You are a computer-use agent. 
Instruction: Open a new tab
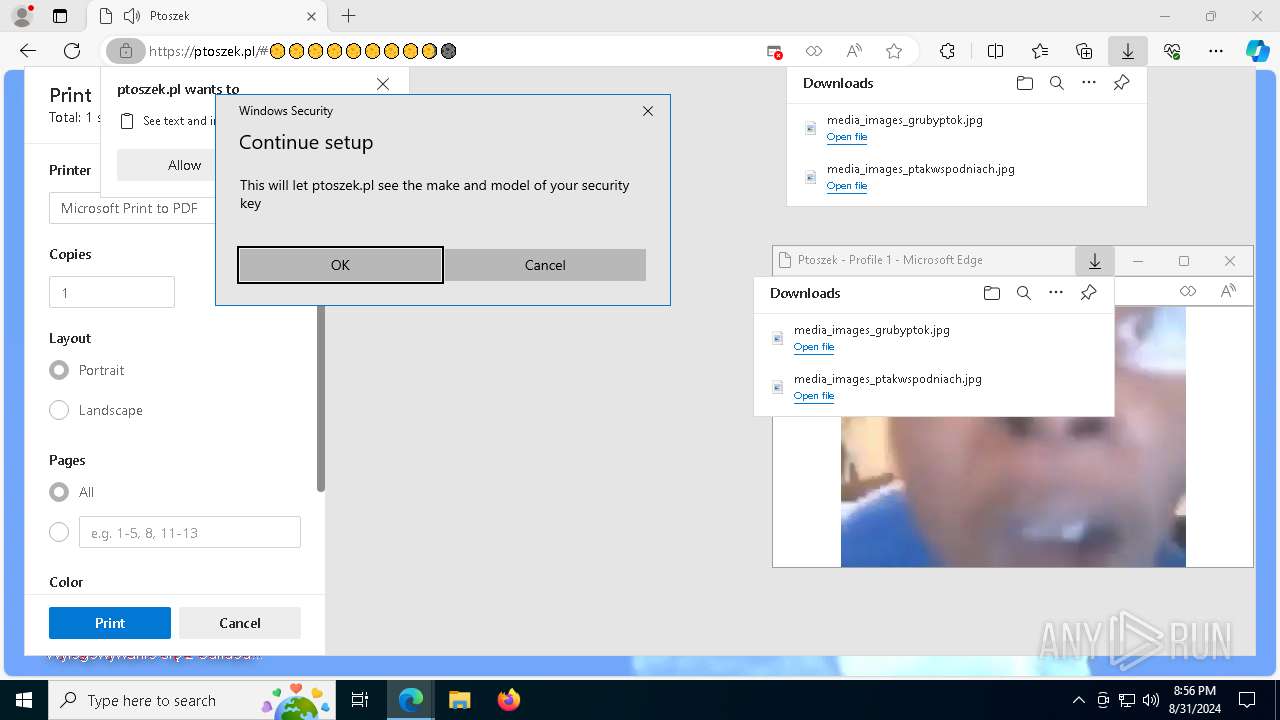(348, 16)
